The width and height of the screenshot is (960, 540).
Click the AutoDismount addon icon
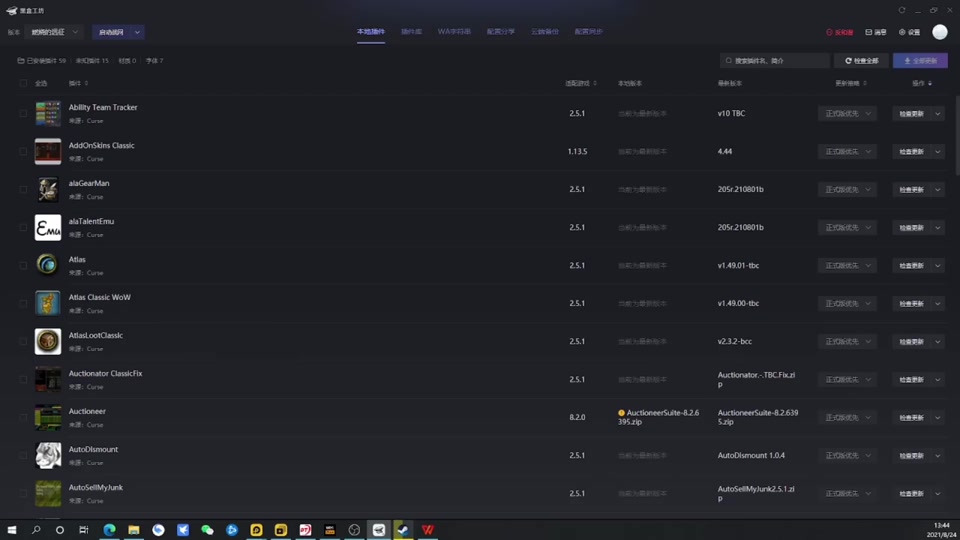click(x=48, y=455)
